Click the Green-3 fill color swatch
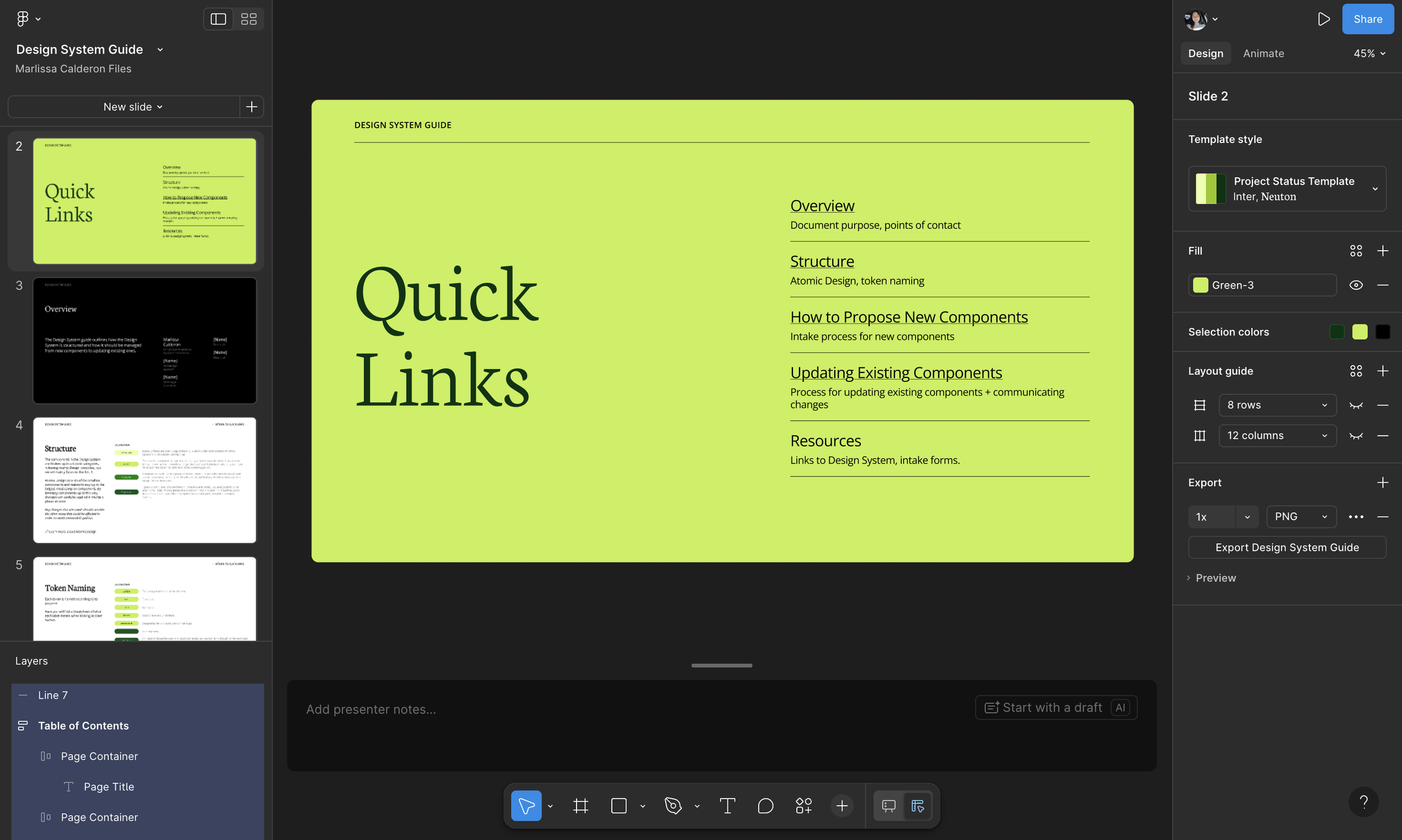Screen dimensions: 1402x840 point(1200,285)
